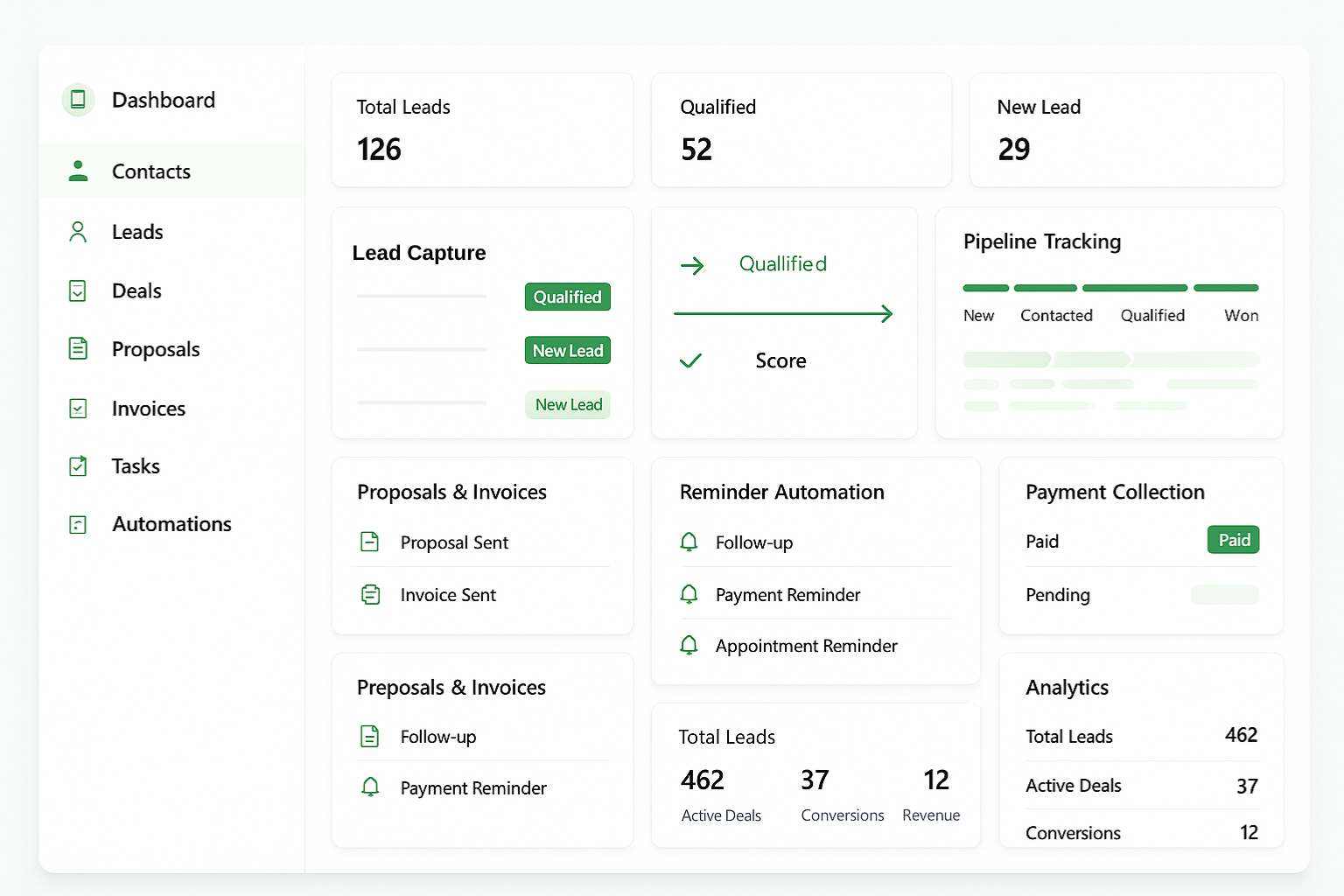
Task: Click the Proposals document icon
Action: pyautogui.click(x=78, y=348)
